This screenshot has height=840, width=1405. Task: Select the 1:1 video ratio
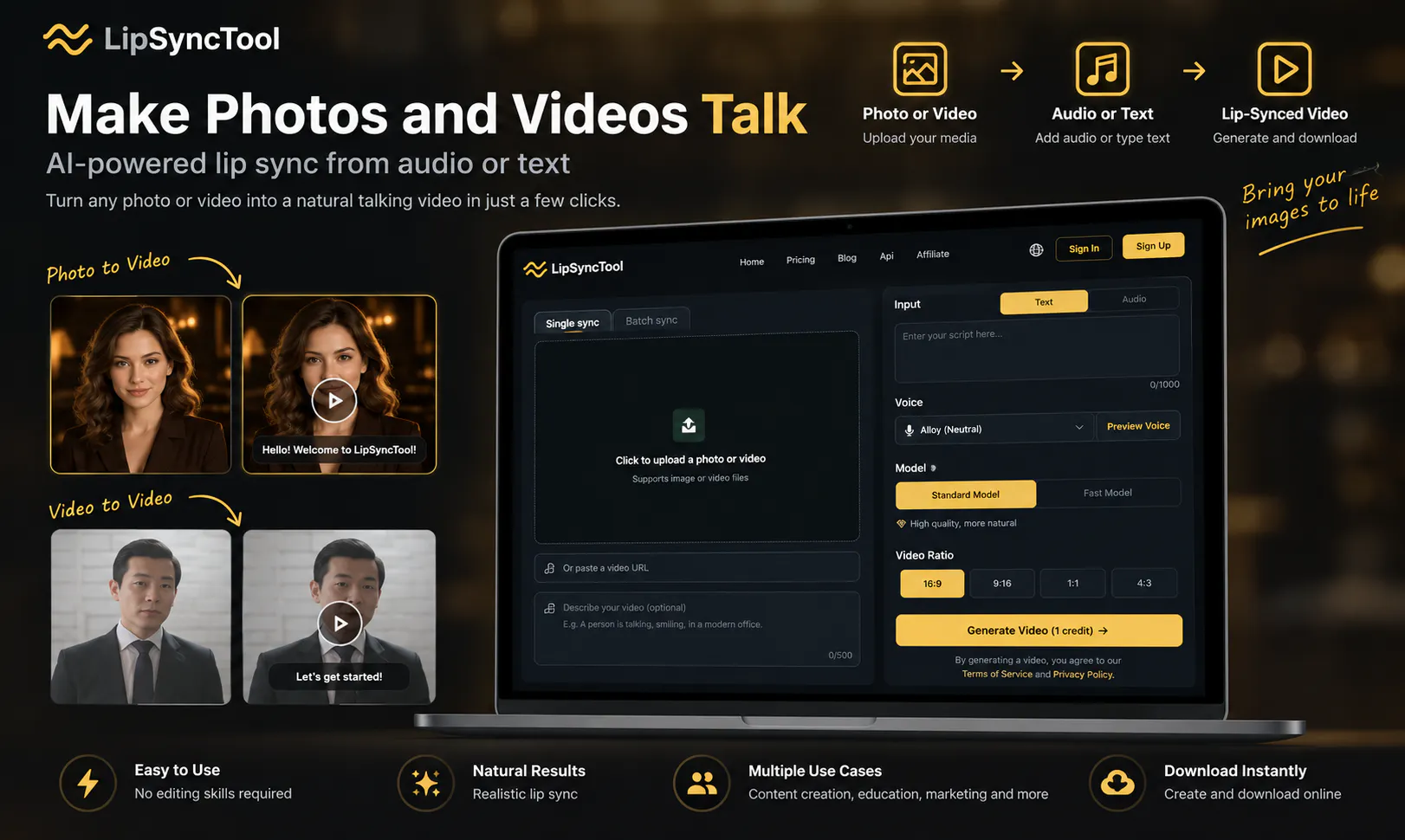pyautogui.click(x=1073, y=583)
